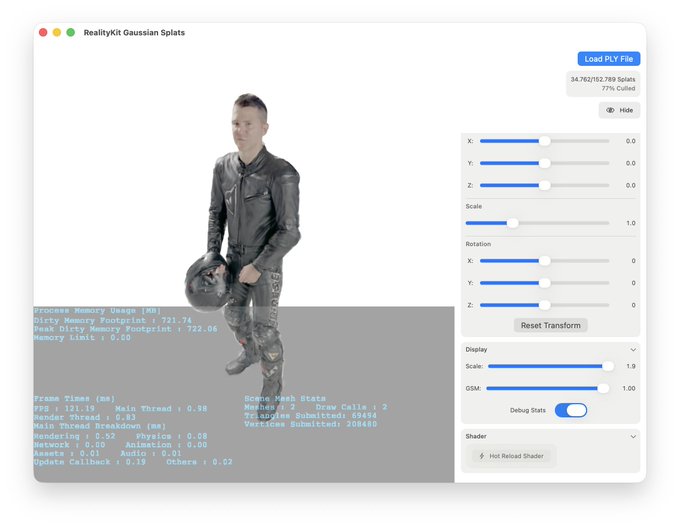Screen dimensions: 680x527
Task: Click the FPS : 121.19 debug readout
Action: click(64, 409)
